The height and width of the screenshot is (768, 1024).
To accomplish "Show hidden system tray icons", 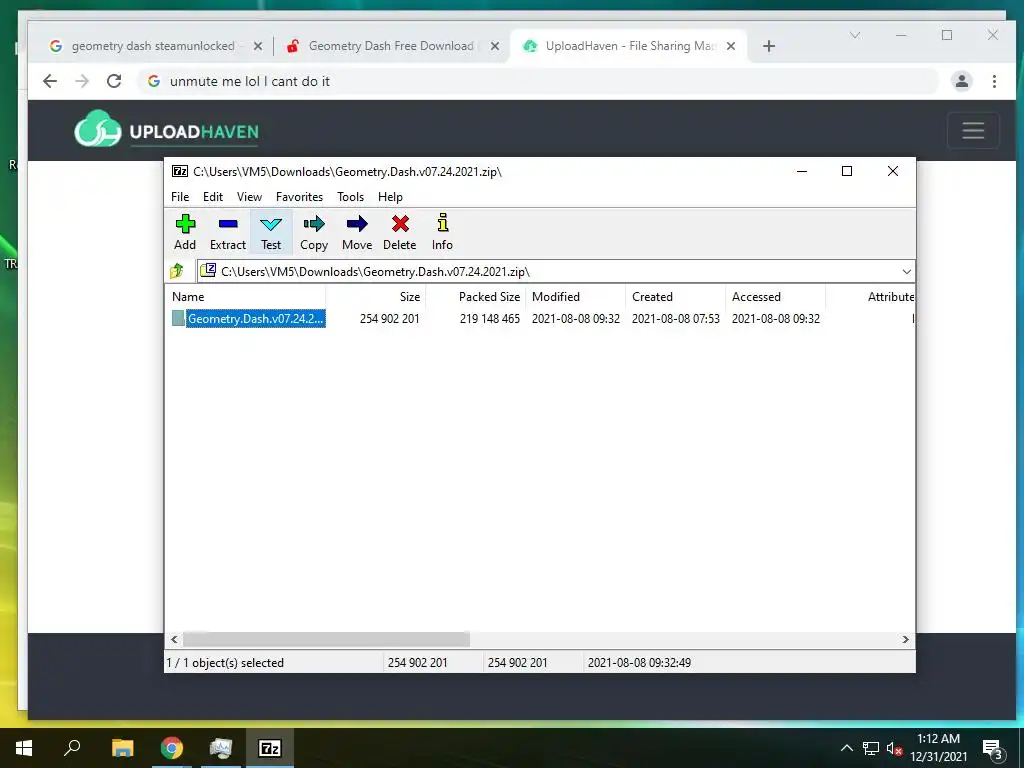I will (846, 748).
